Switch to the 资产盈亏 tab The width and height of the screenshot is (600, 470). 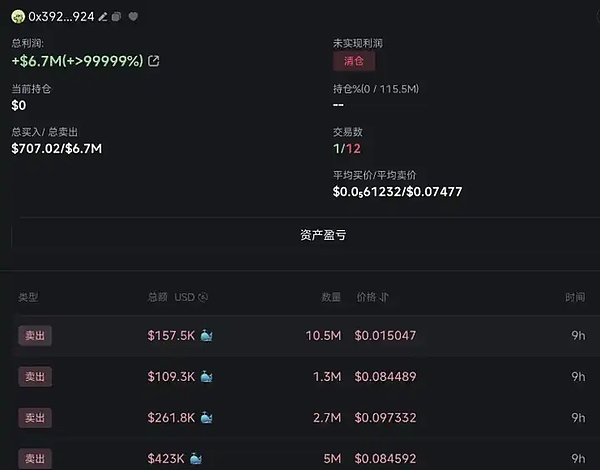tap(323, 235)
